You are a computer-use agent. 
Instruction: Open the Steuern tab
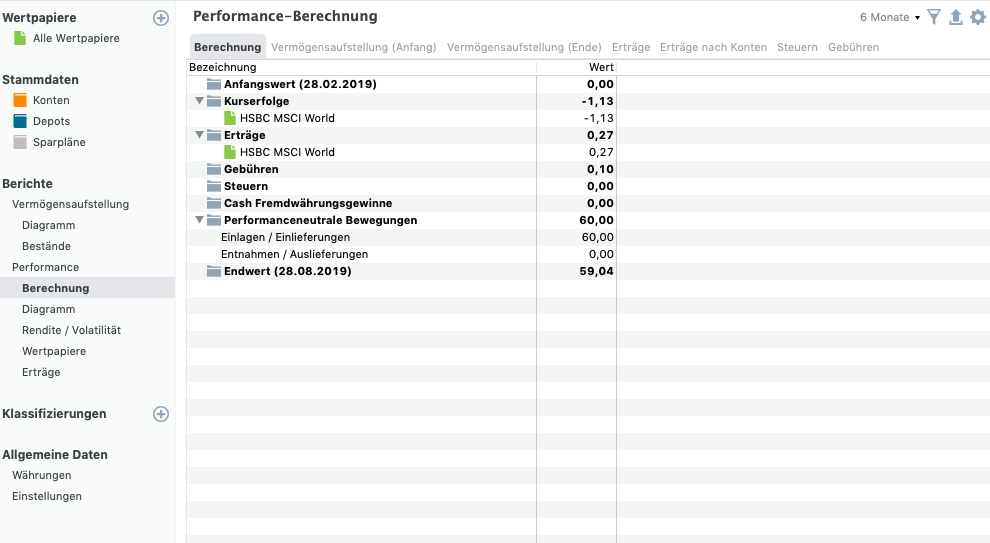(797, 47)
